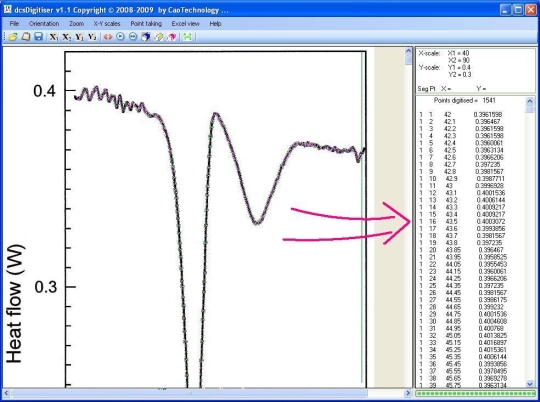Click the save floppy disk icon
Image resolution: width=540 pixels, height=402 pixels.
click(38, 37)
